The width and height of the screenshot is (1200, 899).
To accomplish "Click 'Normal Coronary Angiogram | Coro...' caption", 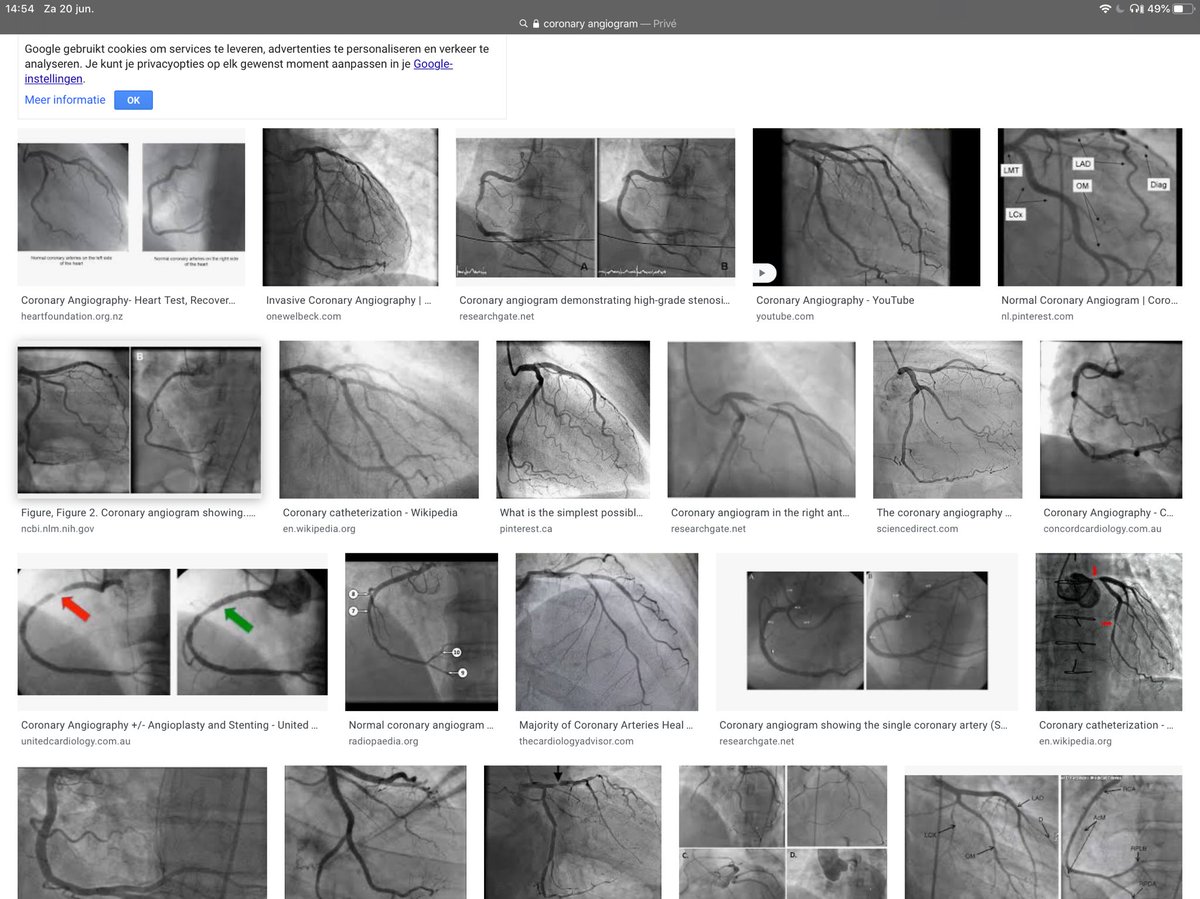I will point(1091,300).
